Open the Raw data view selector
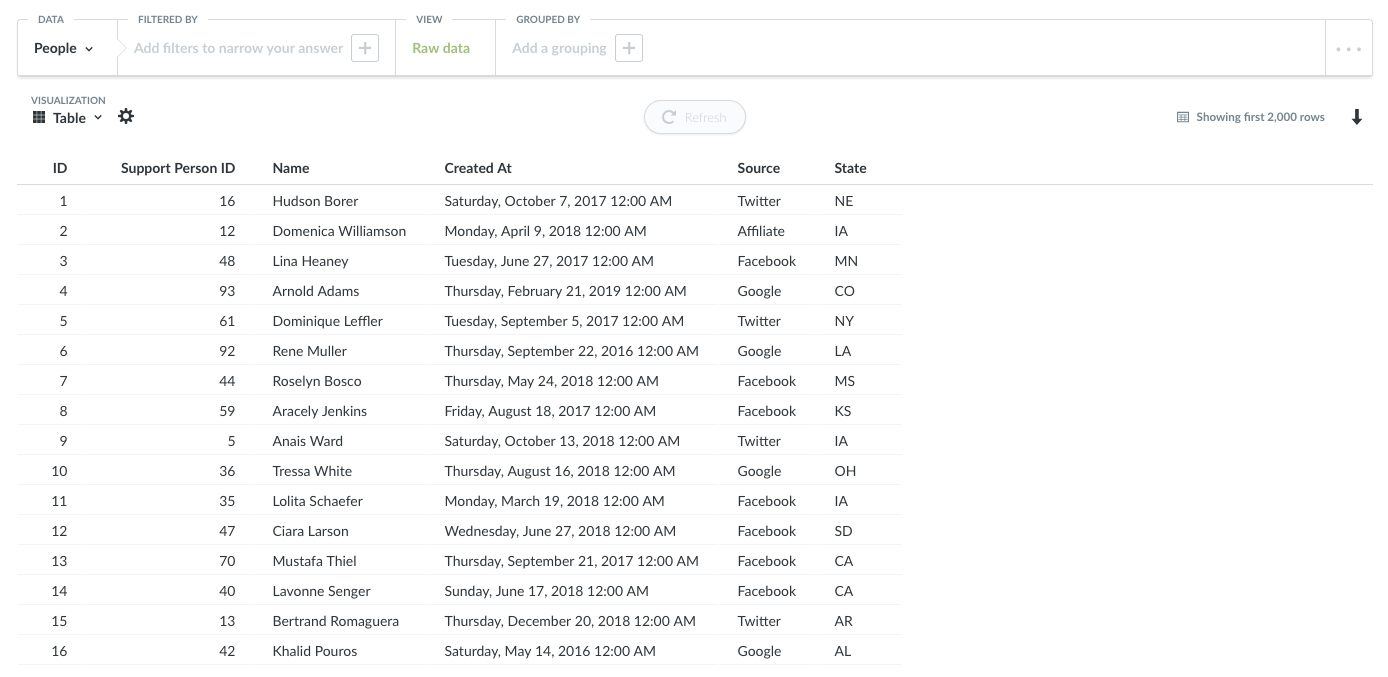Image resolution: width=1388 pixels, height=677 pixels. [441, 48]
